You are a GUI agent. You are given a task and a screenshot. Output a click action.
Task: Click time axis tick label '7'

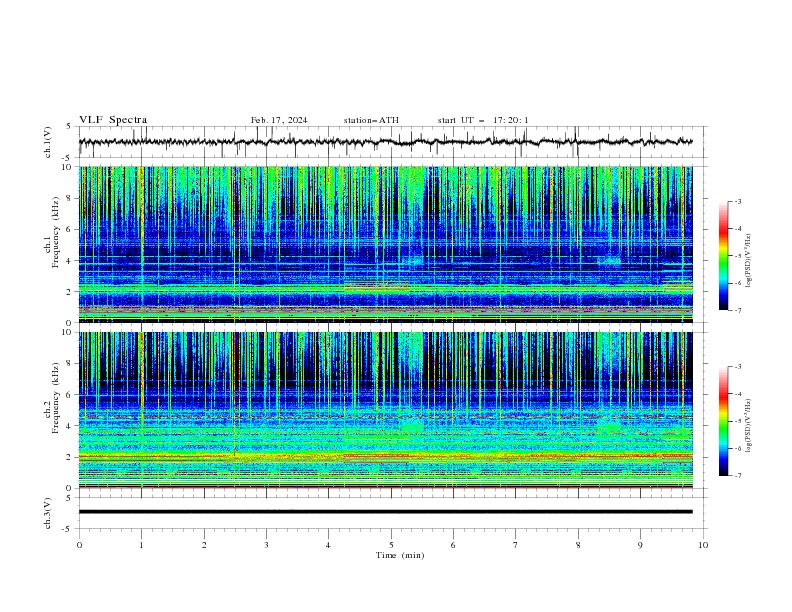point(516,545)
